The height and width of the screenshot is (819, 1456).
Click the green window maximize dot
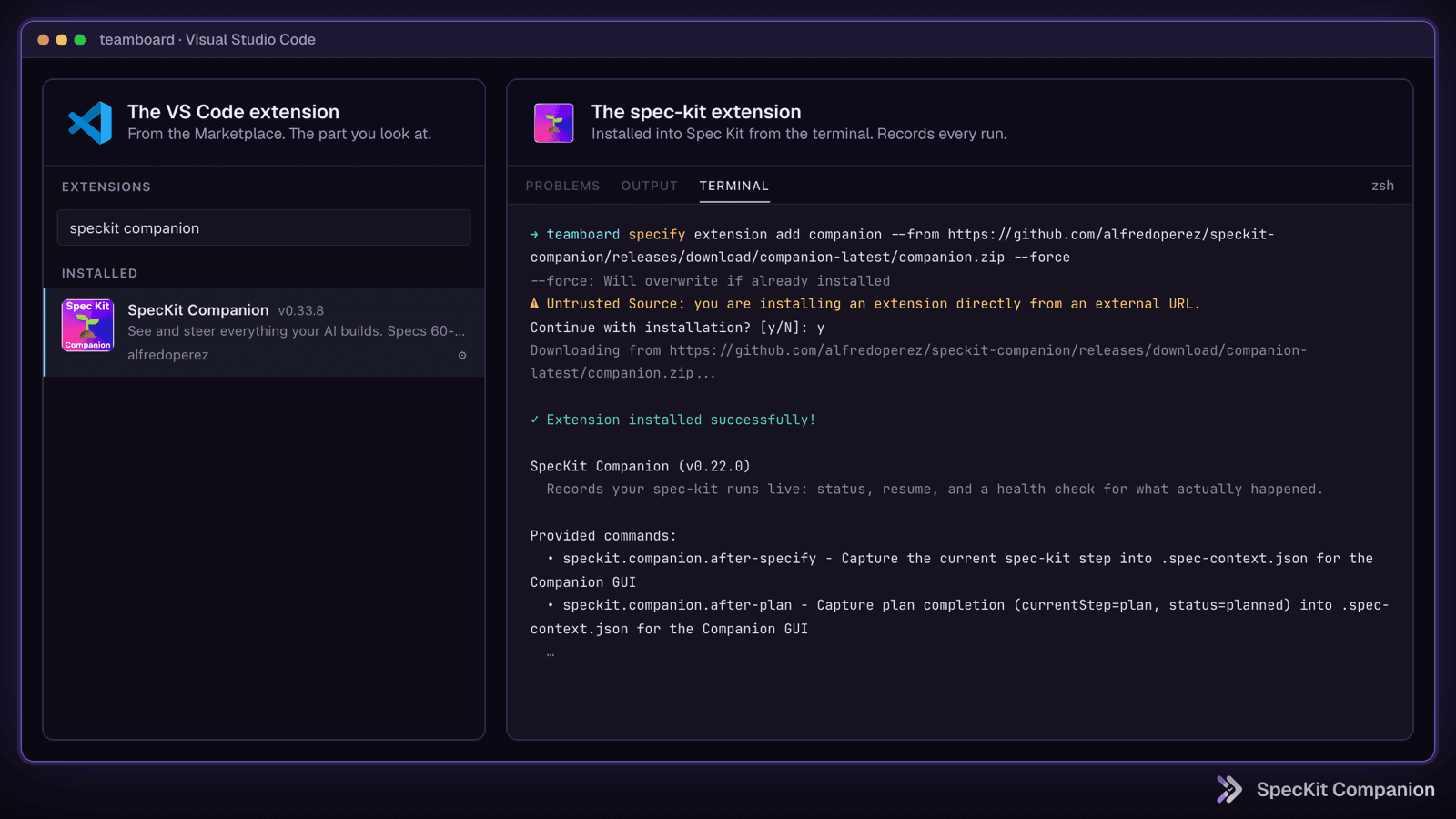80,40
